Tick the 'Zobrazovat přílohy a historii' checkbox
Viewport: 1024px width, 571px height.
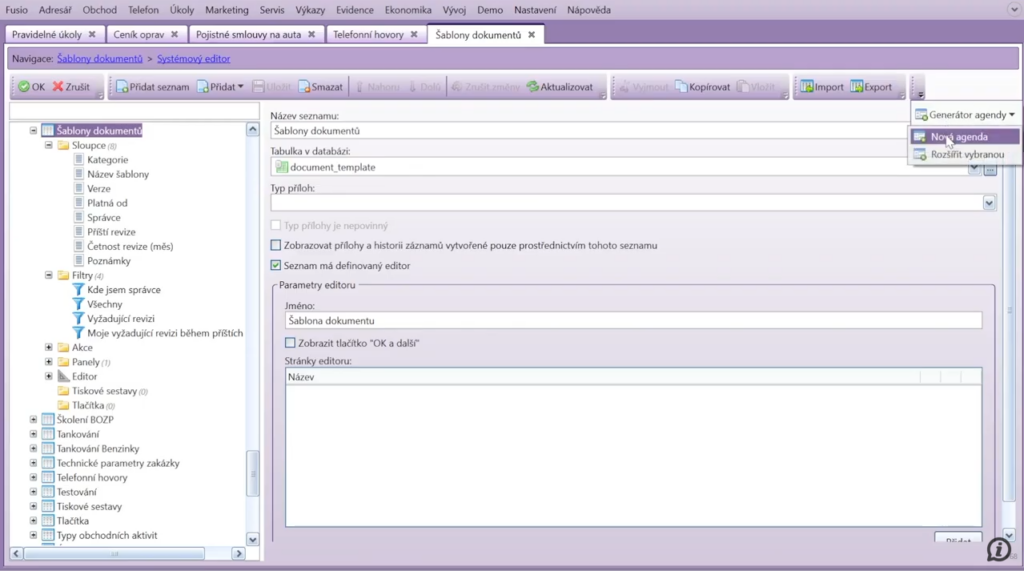pyautogui.click(x=276, y=245)
